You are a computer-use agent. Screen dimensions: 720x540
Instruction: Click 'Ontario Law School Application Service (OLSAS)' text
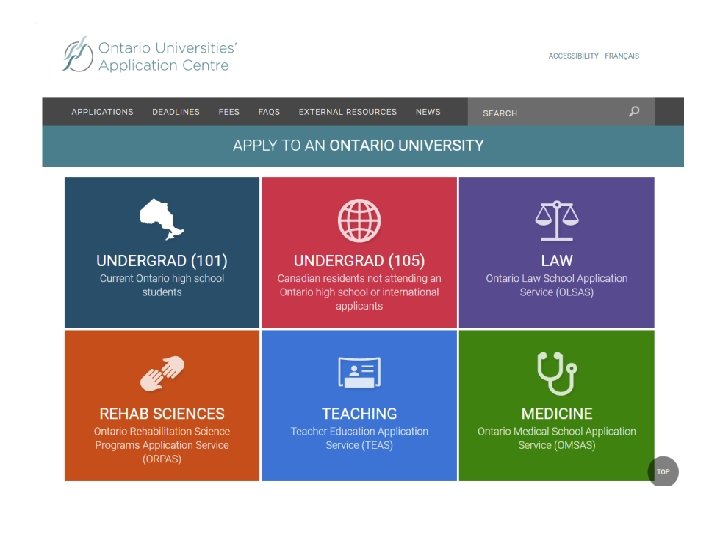pyautogui.click(x=557, y=285)
